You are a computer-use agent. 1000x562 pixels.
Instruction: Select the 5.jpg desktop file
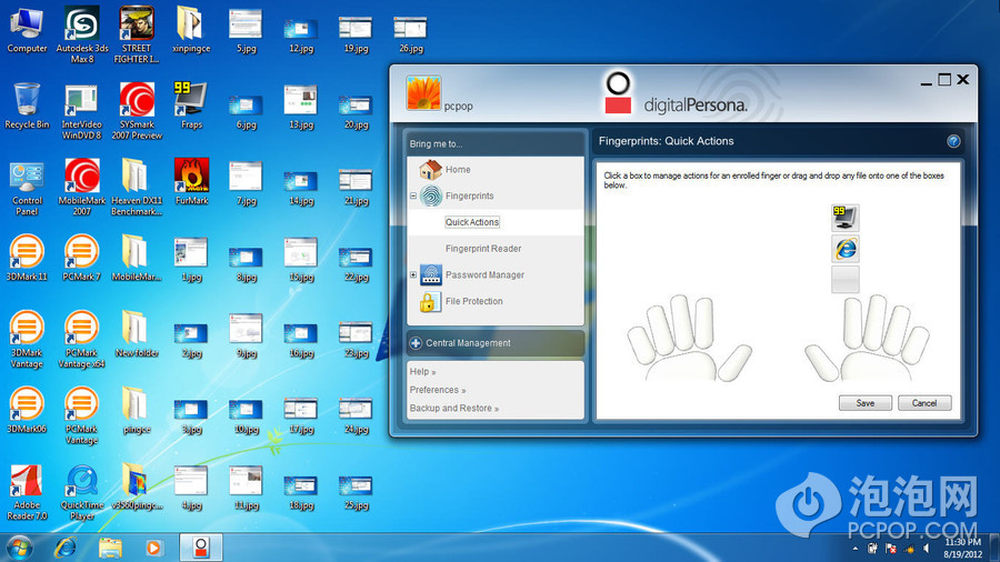pos(246,30)
